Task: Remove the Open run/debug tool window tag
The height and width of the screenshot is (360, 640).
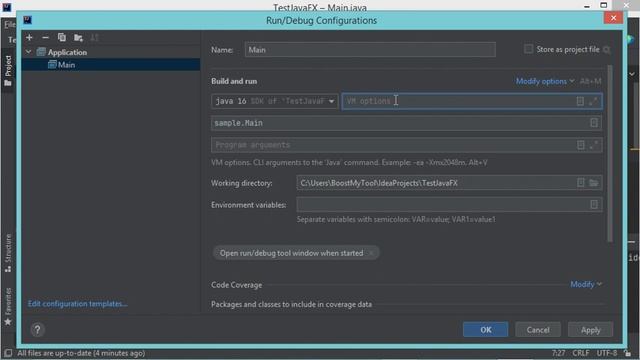Action: [x=371, y=253]
